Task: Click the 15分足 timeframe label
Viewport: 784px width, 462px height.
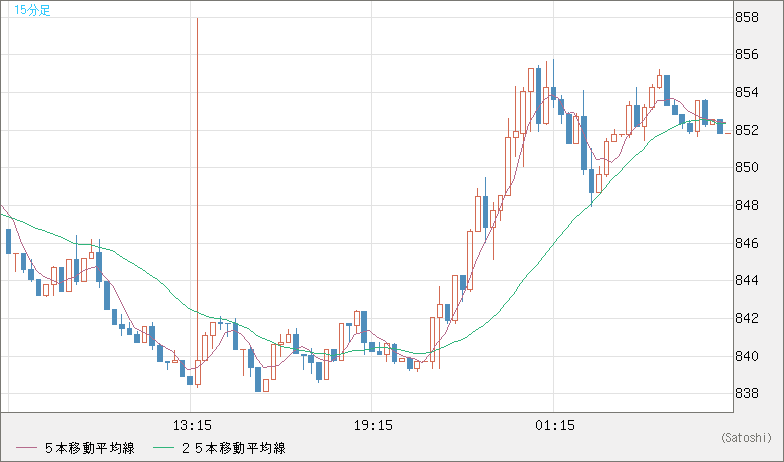Action: tap(32, 10)
